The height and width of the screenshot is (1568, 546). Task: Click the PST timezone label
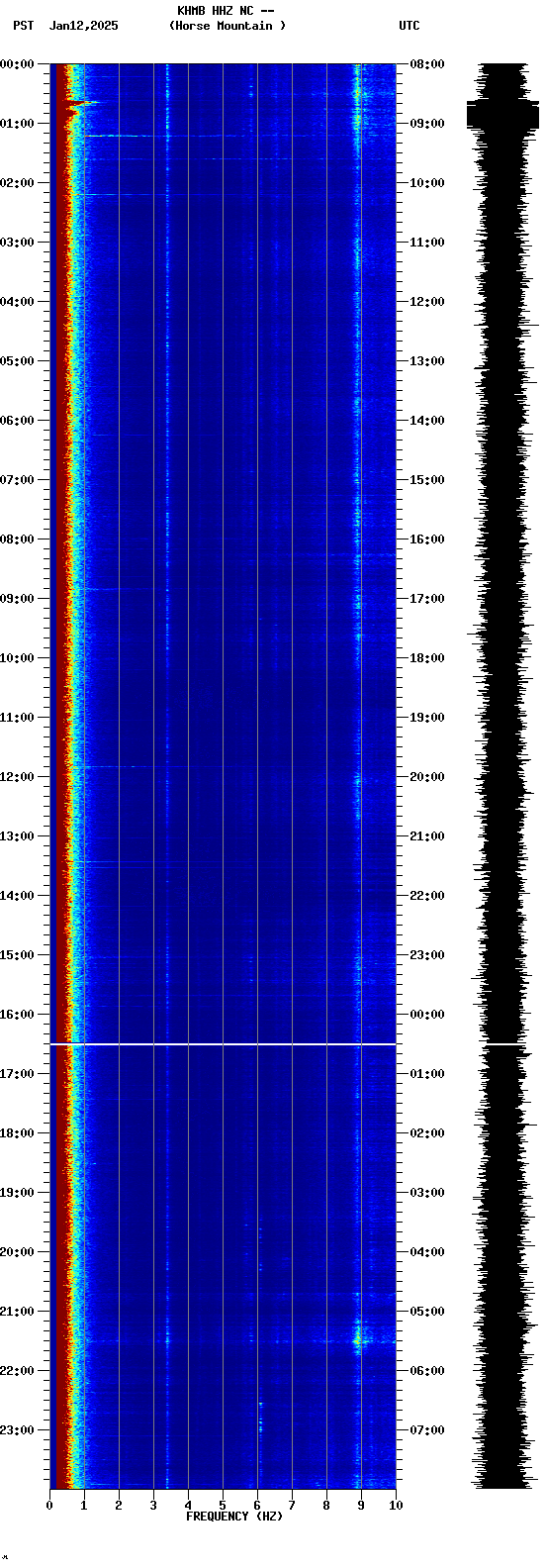pos(24,26)
